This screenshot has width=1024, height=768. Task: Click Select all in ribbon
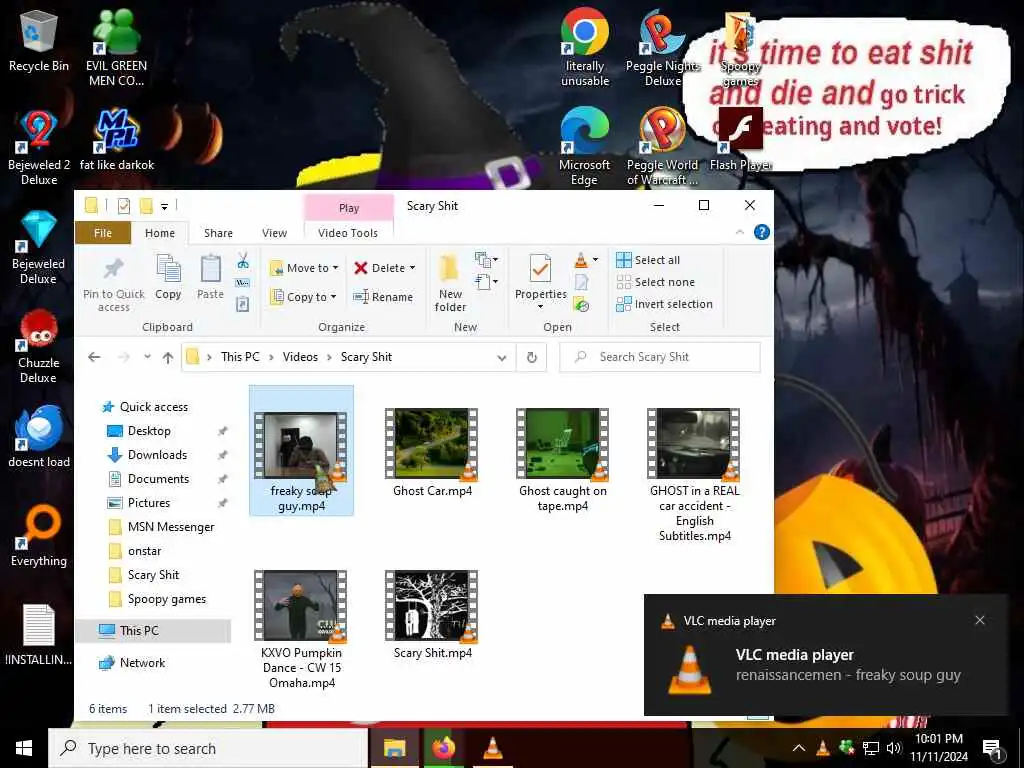[648, 260]
